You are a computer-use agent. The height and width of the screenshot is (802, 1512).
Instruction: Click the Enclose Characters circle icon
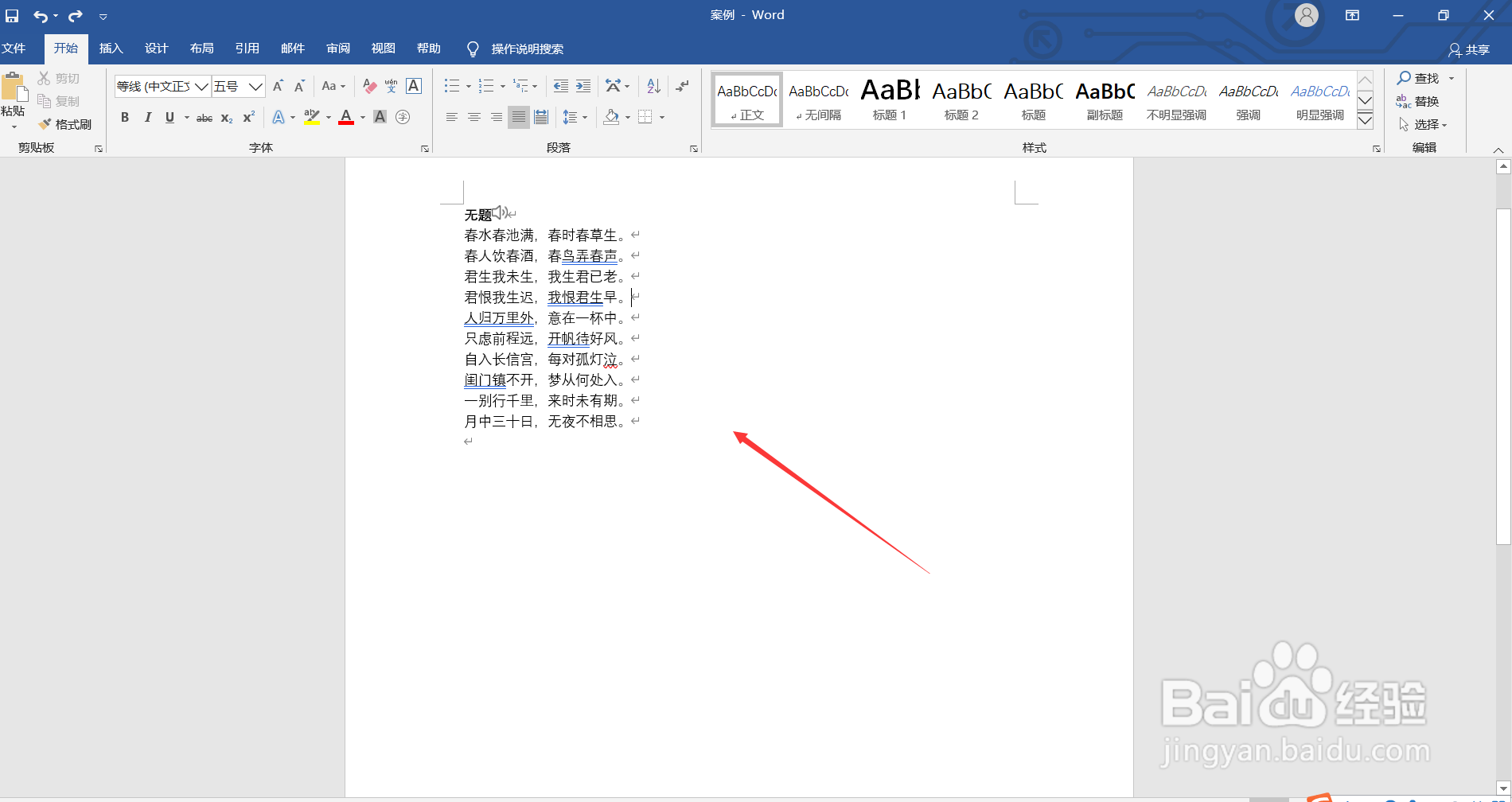(403, 117)
